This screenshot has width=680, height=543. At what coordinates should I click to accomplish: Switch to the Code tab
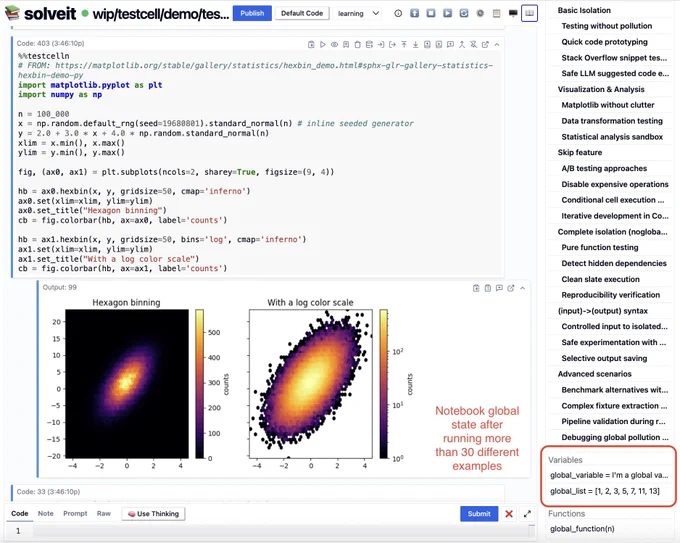click(x=20, y=514)
